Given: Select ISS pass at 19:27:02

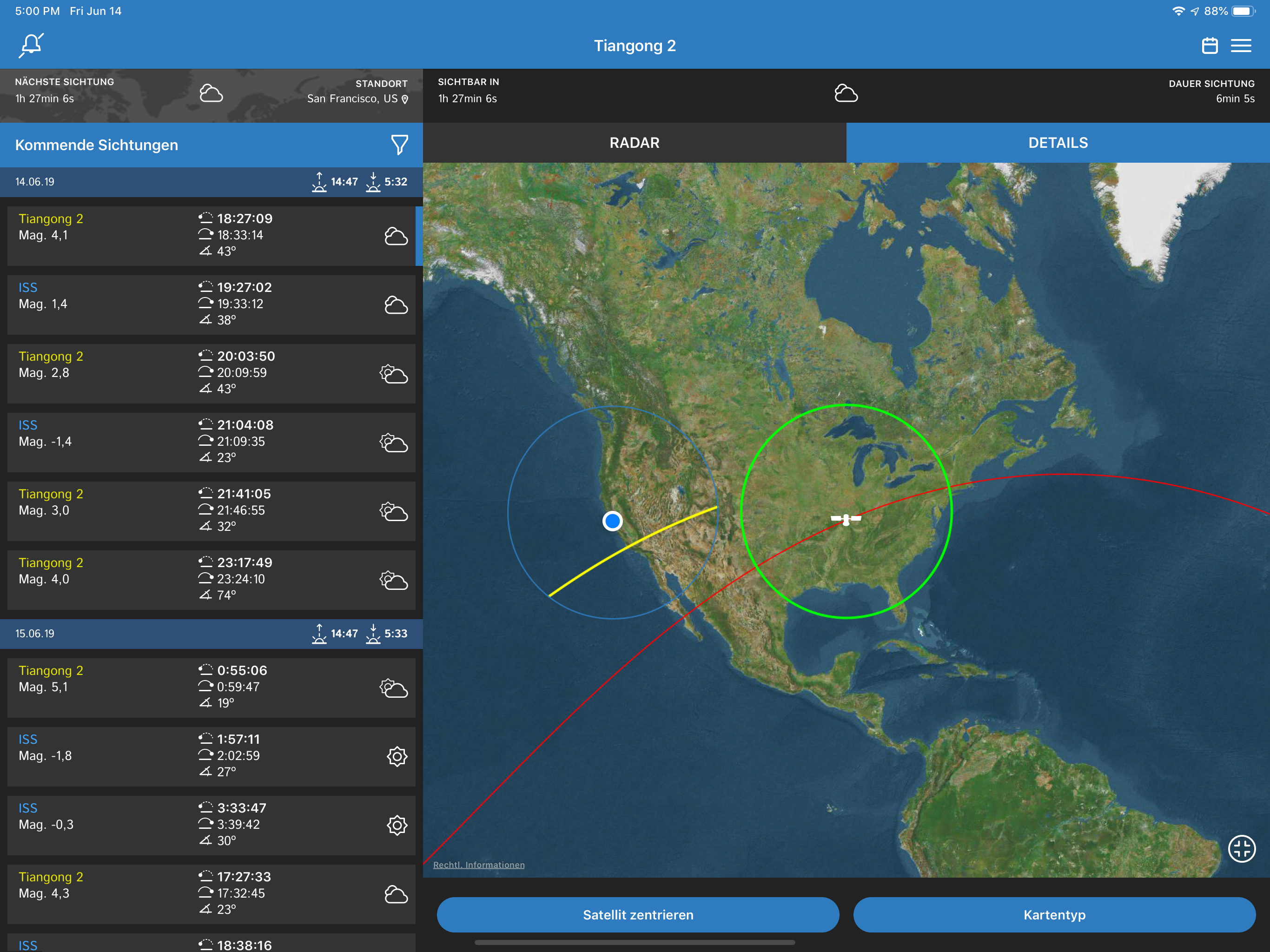Looking at the screenshot, I should 212,305.
